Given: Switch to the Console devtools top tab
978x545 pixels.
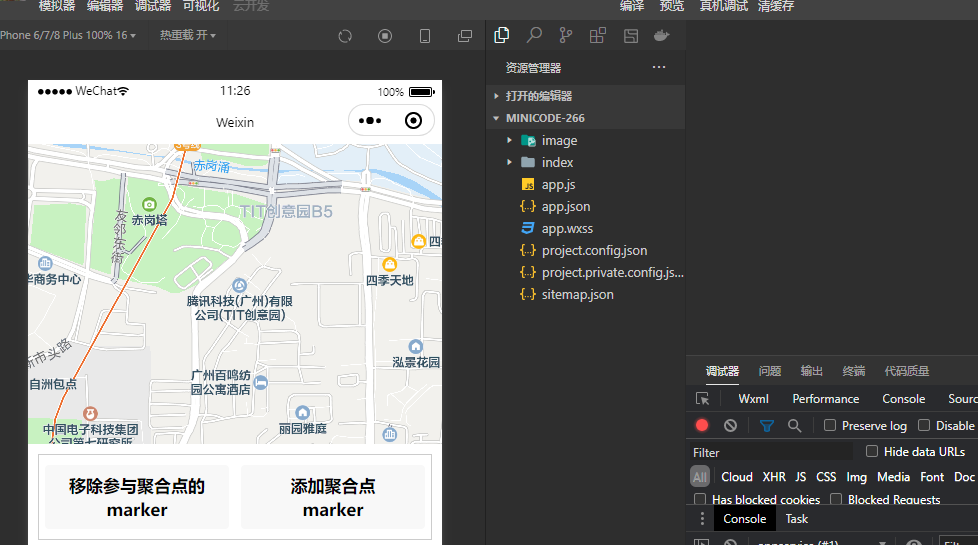Looking at the screenshot, I should point(903,398).
